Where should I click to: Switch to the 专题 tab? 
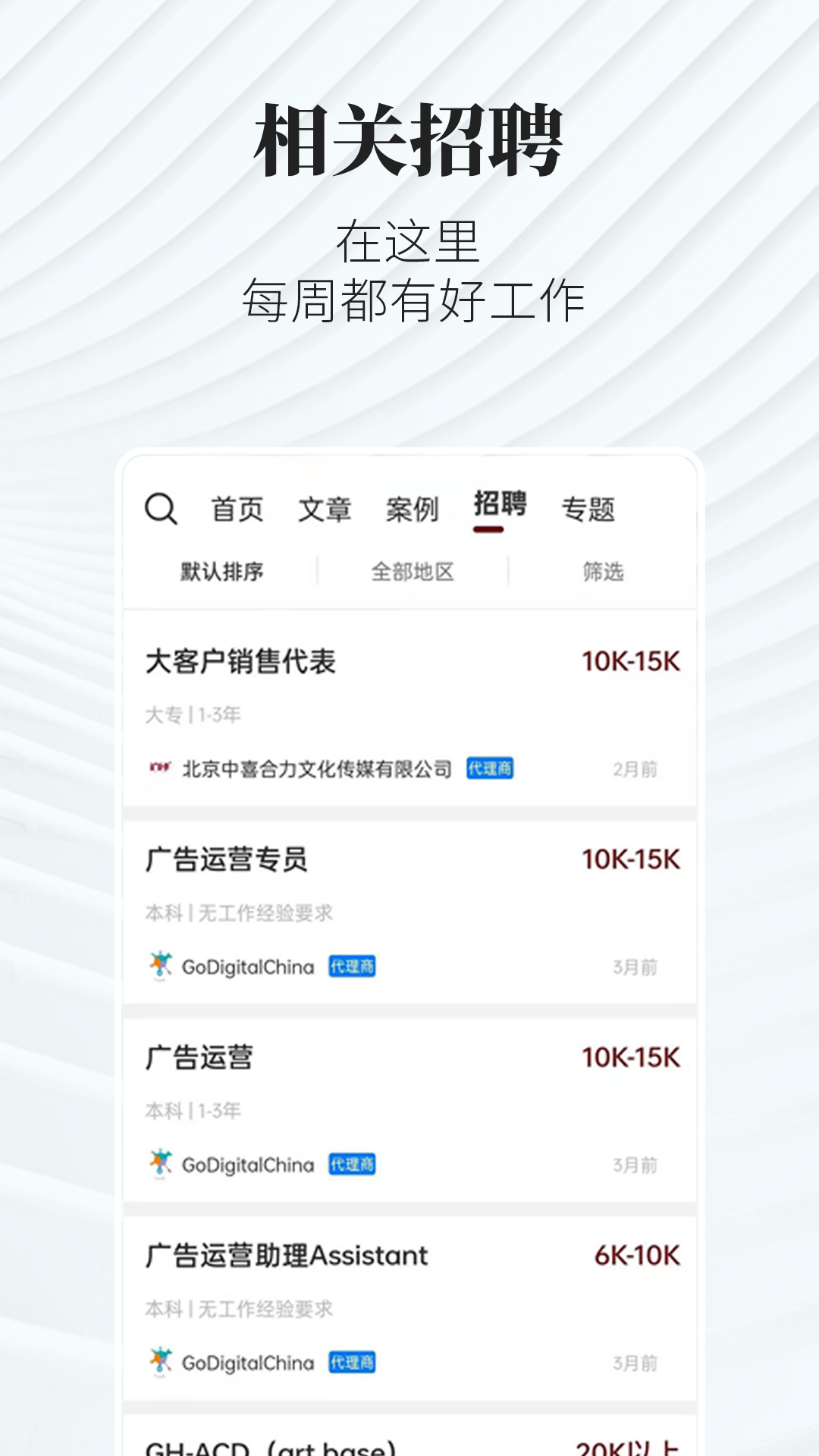click(x=588, y=509)
